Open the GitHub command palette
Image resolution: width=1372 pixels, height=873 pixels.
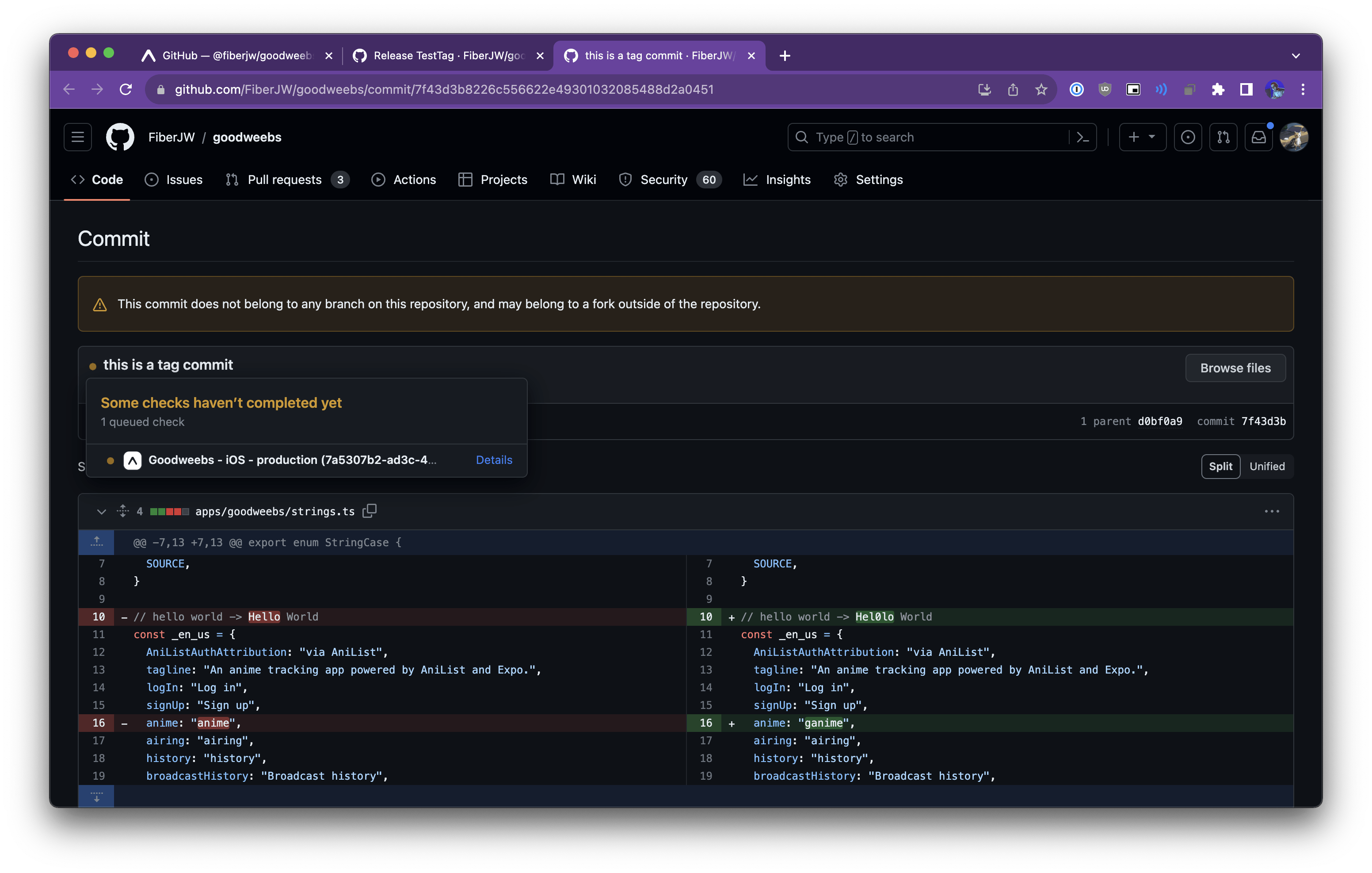[x=1083, y=137]
